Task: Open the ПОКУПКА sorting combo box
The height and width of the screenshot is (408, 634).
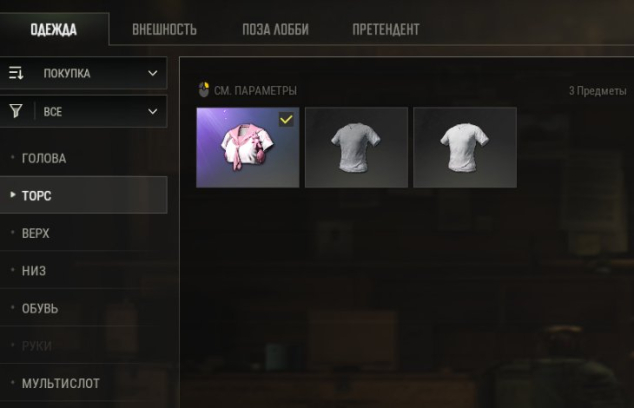Action: [83, 73]
